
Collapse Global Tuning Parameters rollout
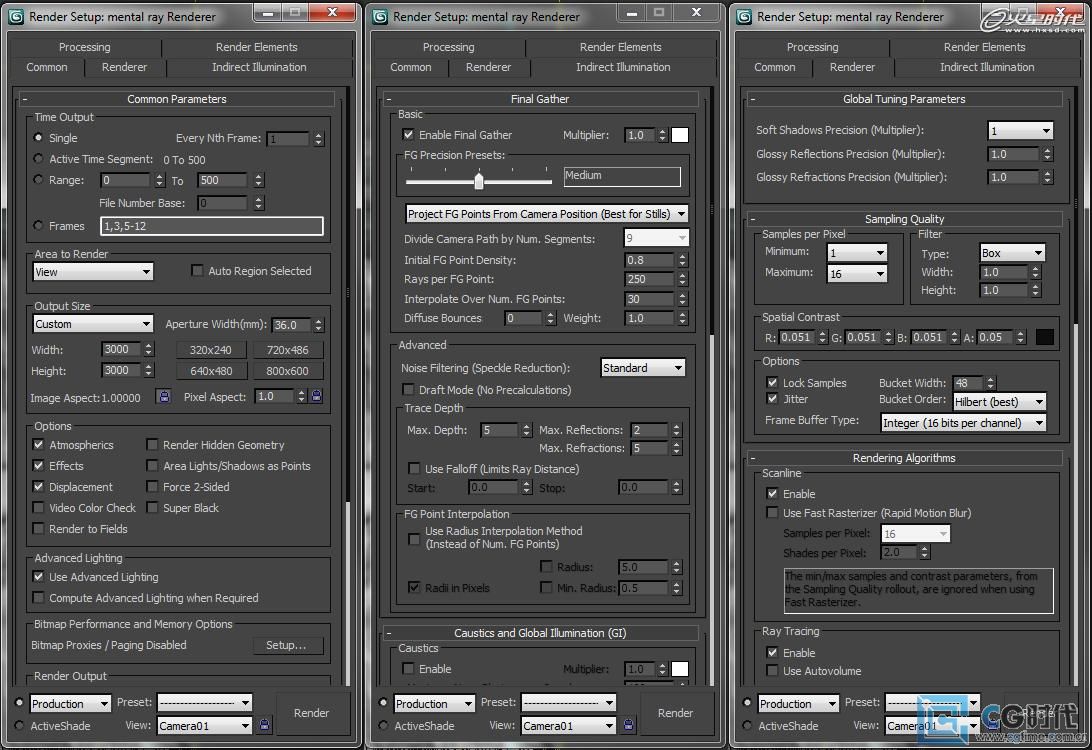click(752, 99)
